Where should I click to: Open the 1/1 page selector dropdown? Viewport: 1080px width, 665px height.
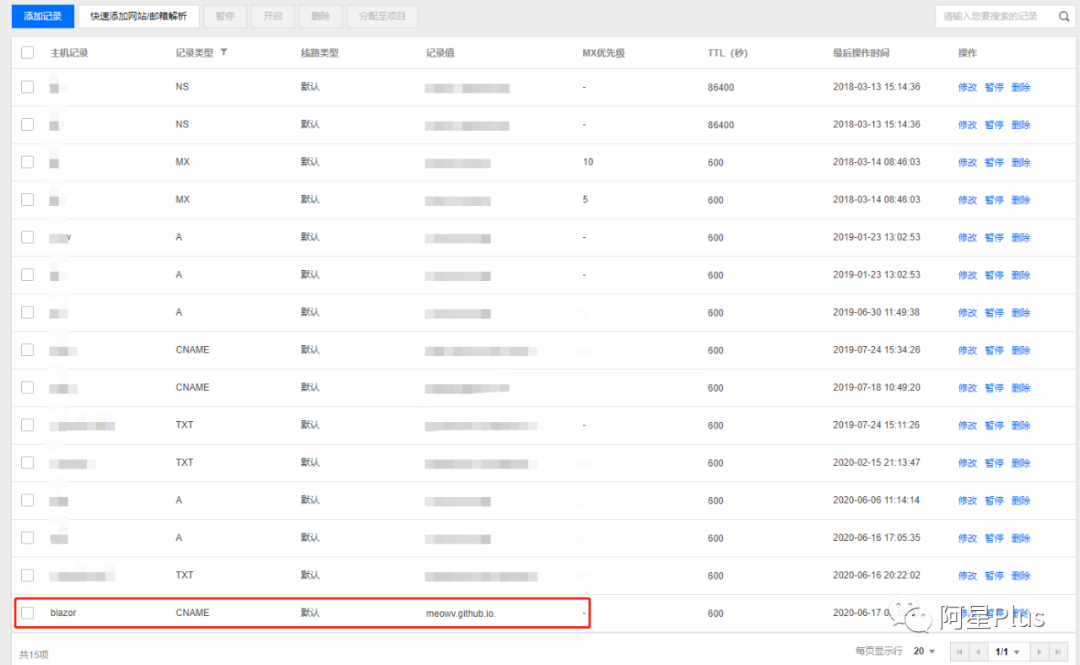pyautogui.click(x=1007, y=652)
